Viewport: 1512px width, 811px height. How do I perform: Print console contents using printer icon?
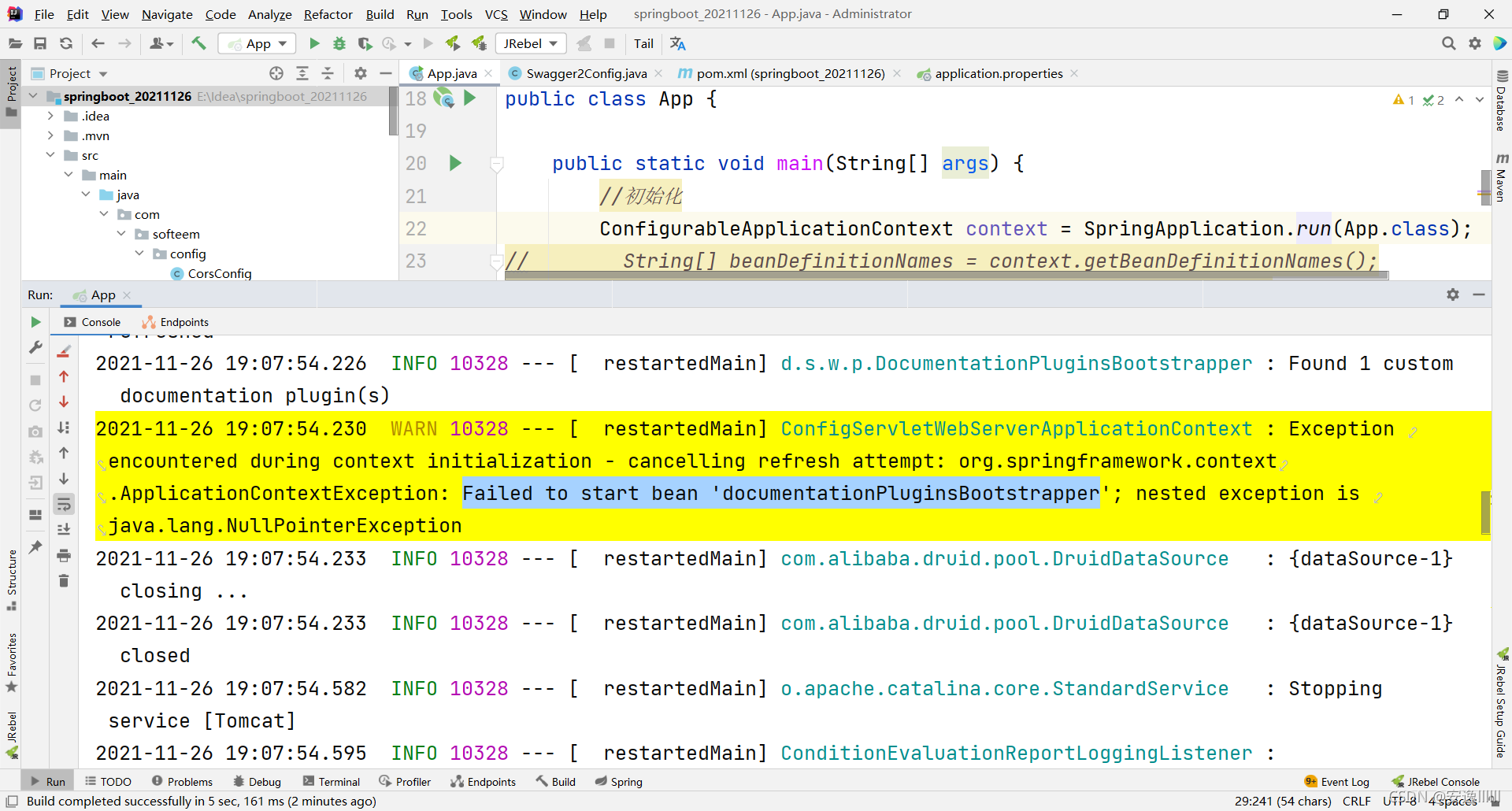[x=64, y=555]
